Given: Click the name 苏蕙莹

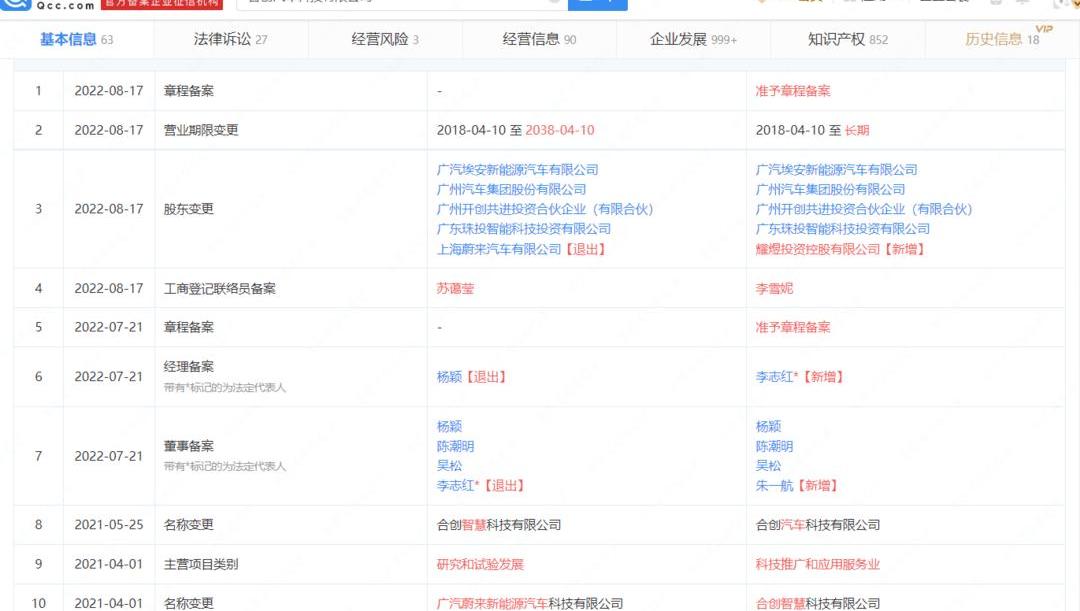Looking at the screenshot, I should [x=455, y=289].
